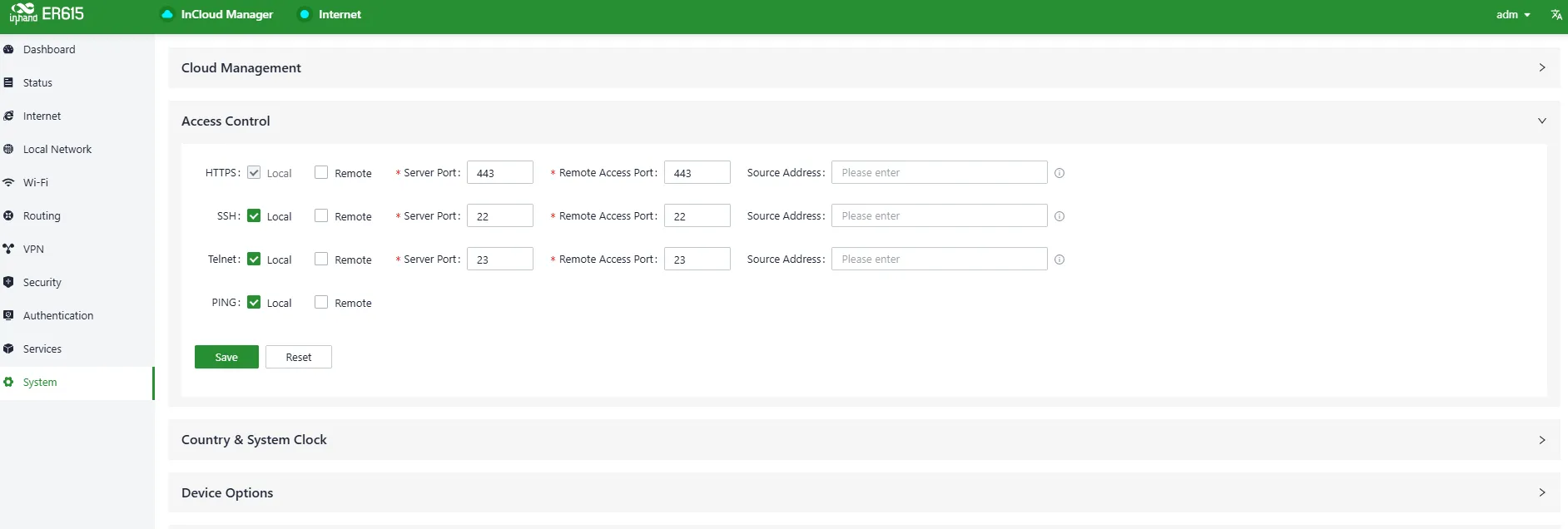
Task: Open the language translation icon
Action: [1556, 14]
